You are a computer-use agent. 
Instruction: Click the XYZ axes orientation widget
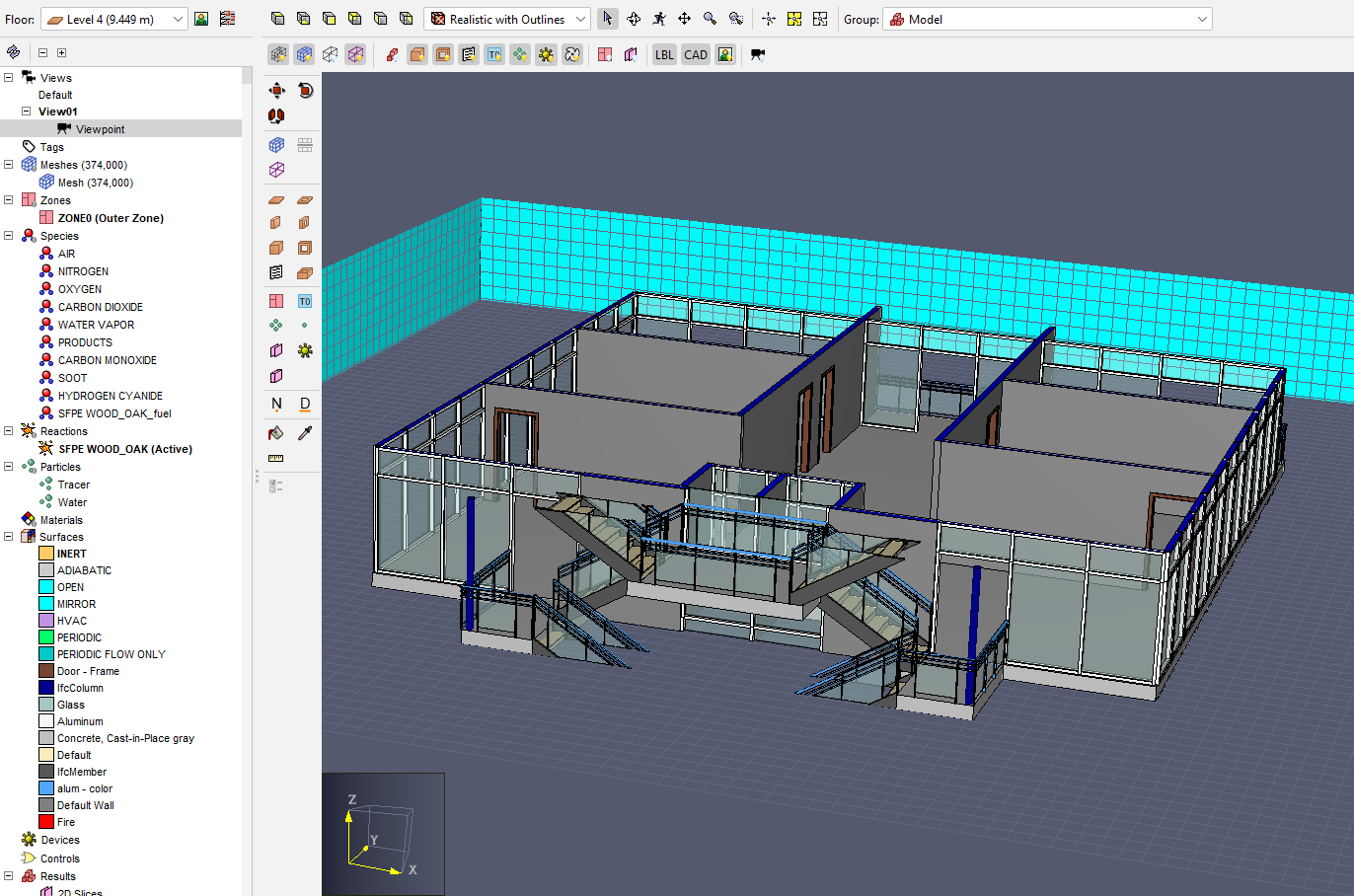coord(383,834)
